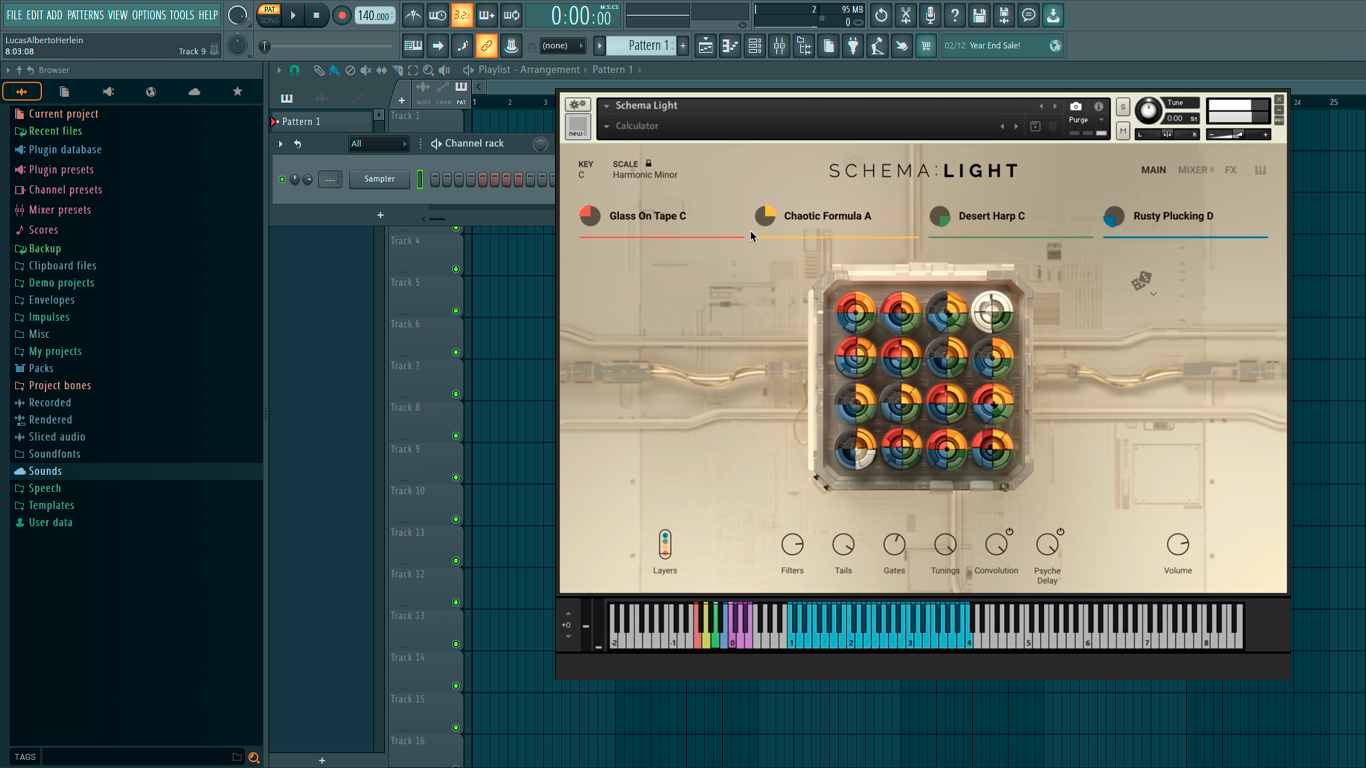Toggle Track 12 mute switch in playlist
This screenshot has height=768, width=1366.
tap(456, 603)
